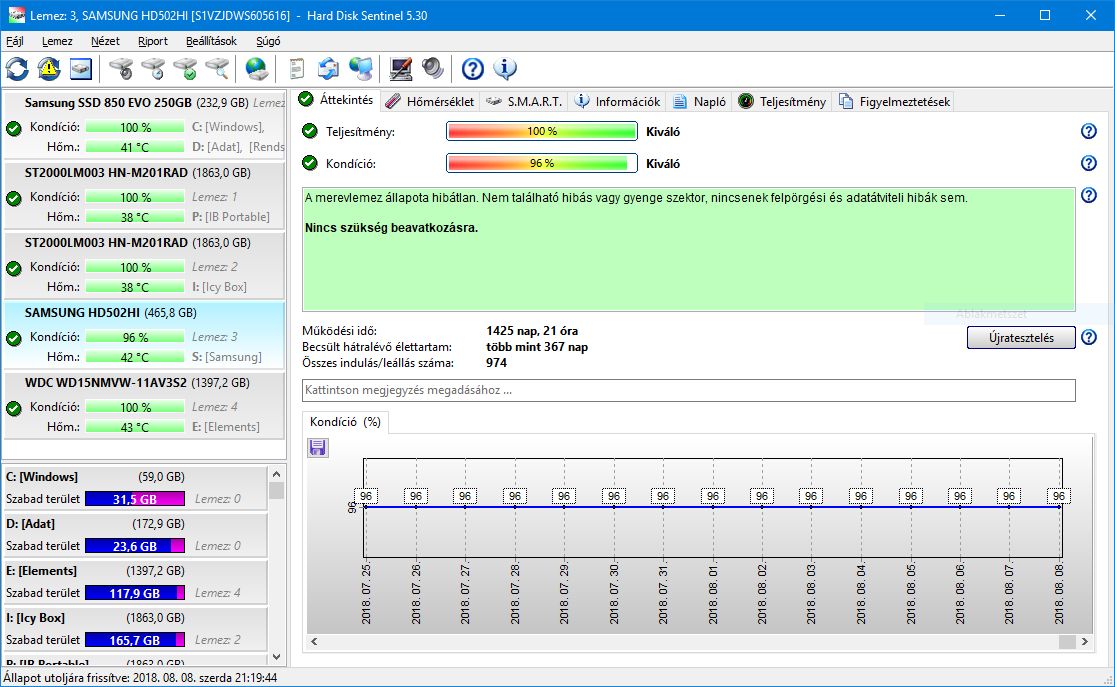Click the több mint 367 nap value

tap(537, 347)
